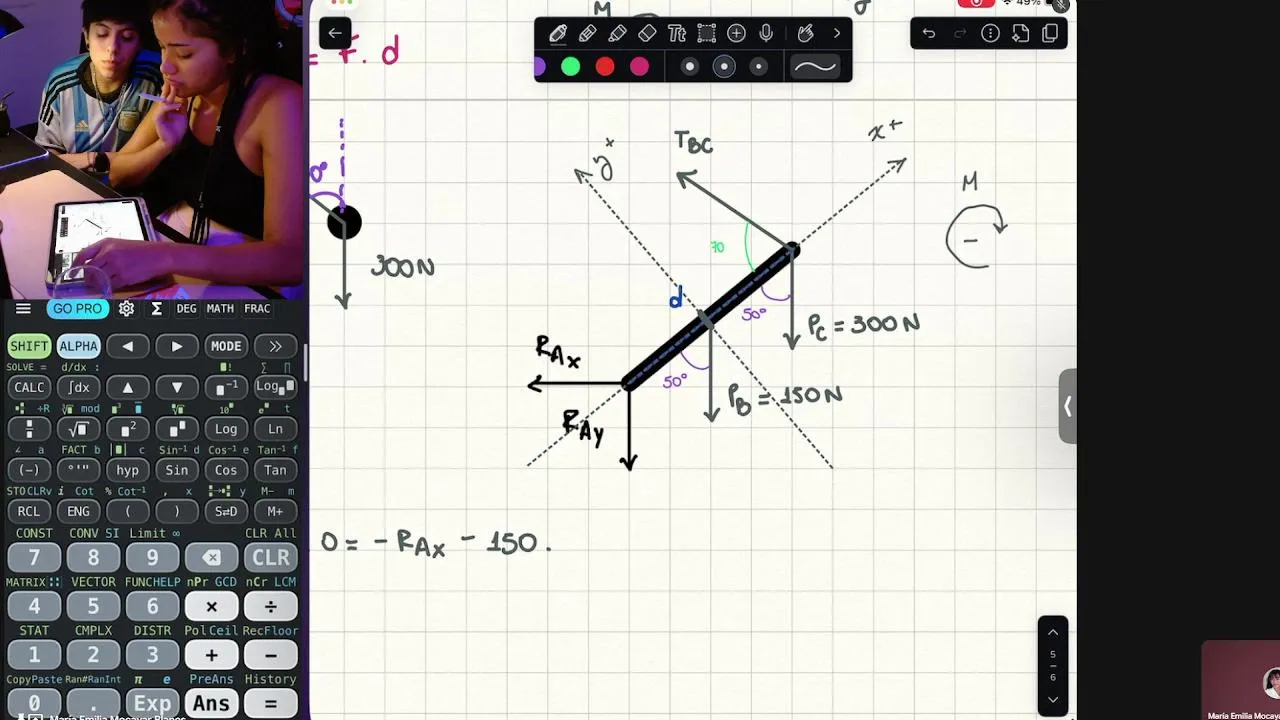Toggle the SHIFT key
The height and width of the screenshot is (720, 1280).
click(29, 346)
